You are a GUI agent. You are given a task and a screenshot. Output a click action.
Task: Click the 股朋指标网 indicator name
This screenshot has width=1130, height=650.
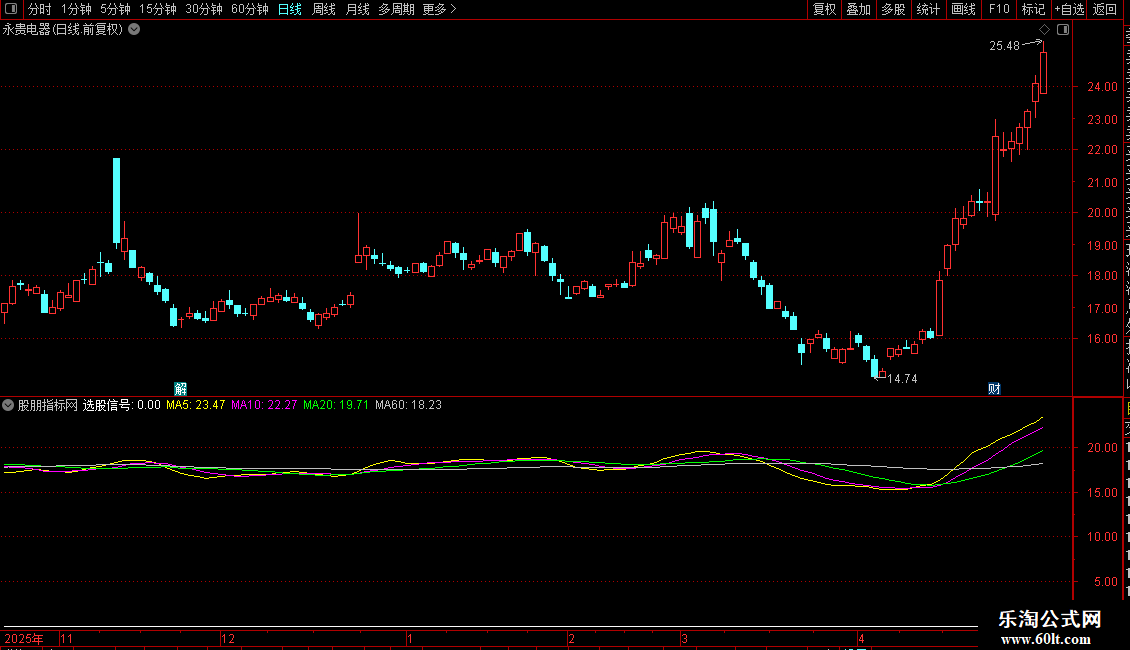[x=48, y=405]
